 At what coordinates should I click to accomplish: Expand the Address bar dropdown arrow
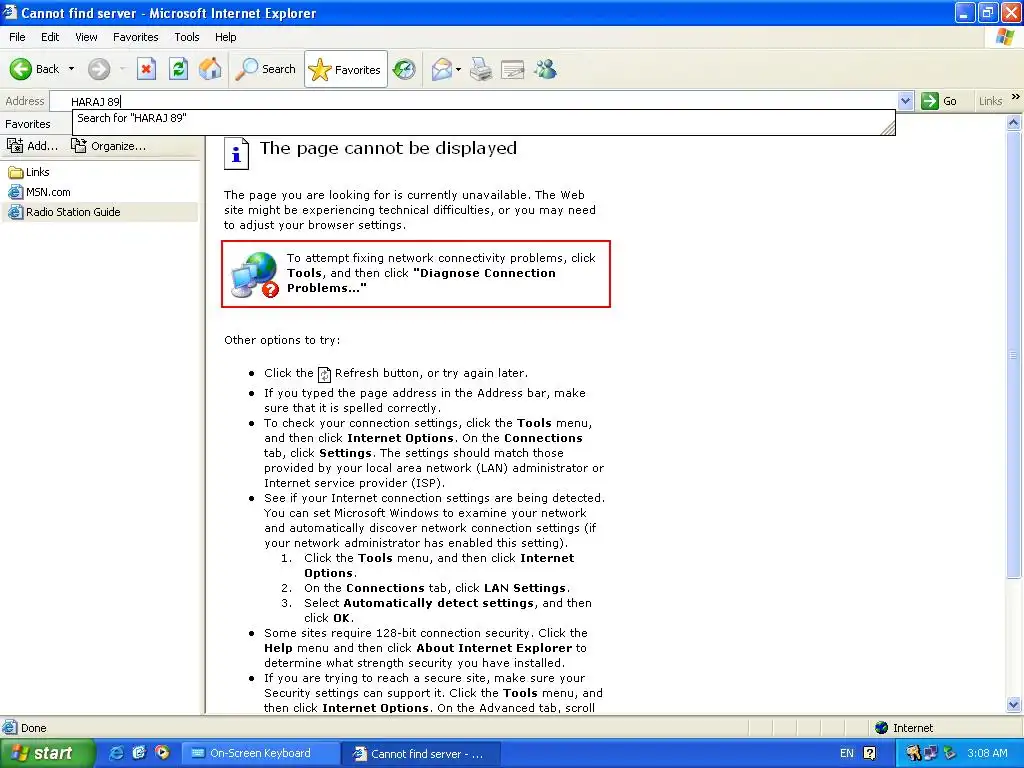tap(905, 101)
